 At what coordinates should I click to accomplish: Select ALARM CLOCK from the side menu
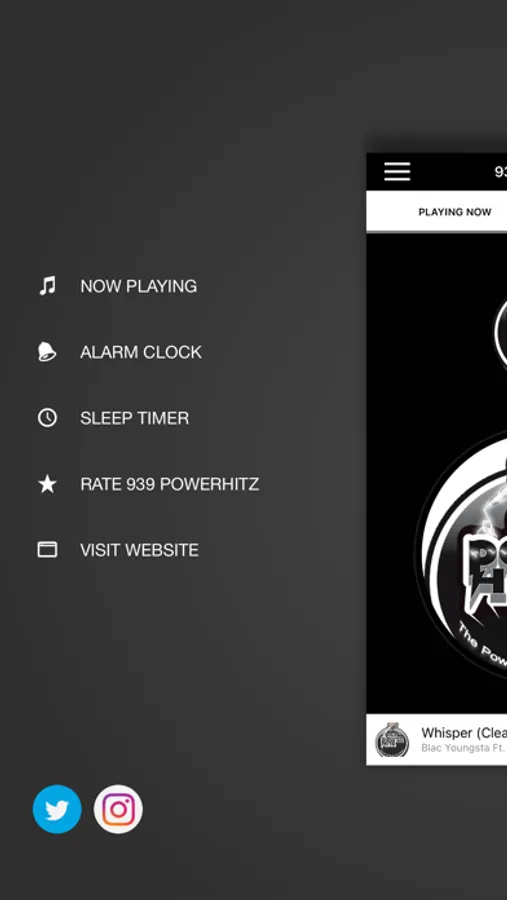141,352
